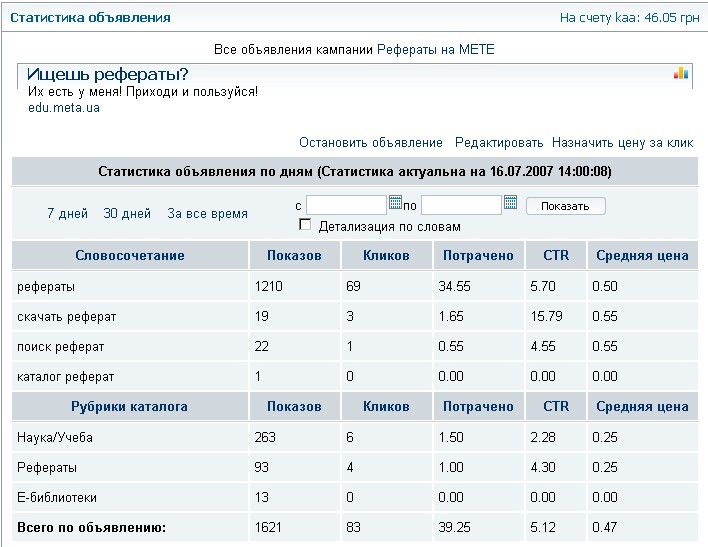This screenshot has width=708, height=547.
Task: Click the first "CTR" column header
Action: [556, 256]
